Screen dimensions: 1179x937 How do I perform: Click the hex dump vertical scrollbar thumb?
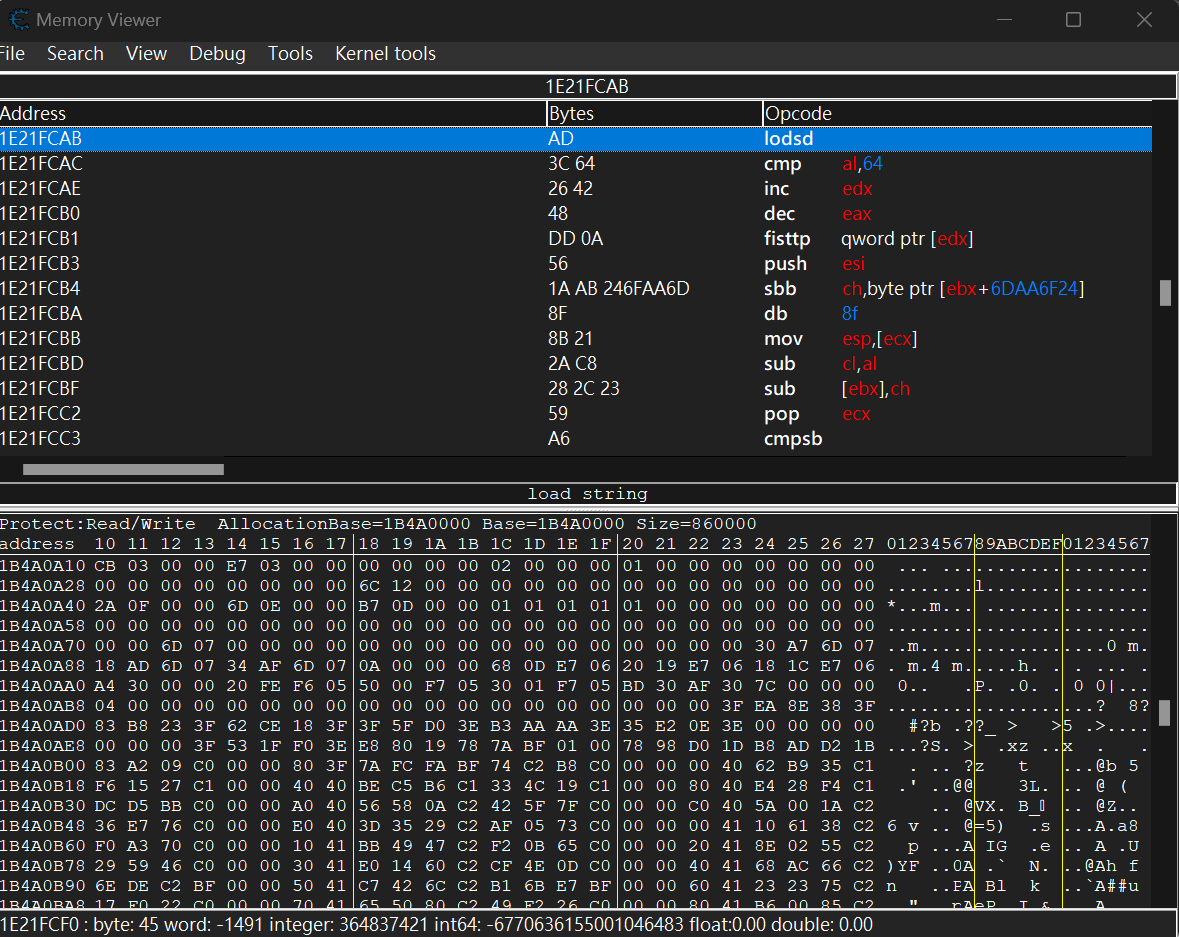pos(1164,713)
